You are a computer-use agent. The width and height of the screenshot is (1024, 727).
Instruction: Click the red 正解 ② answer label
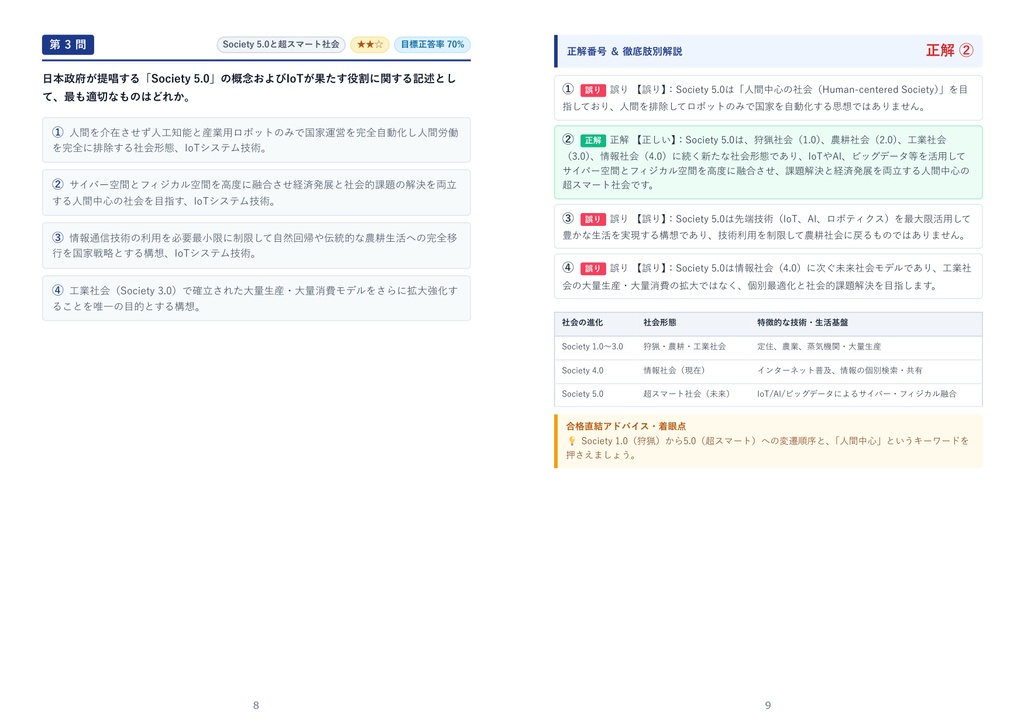950,50
